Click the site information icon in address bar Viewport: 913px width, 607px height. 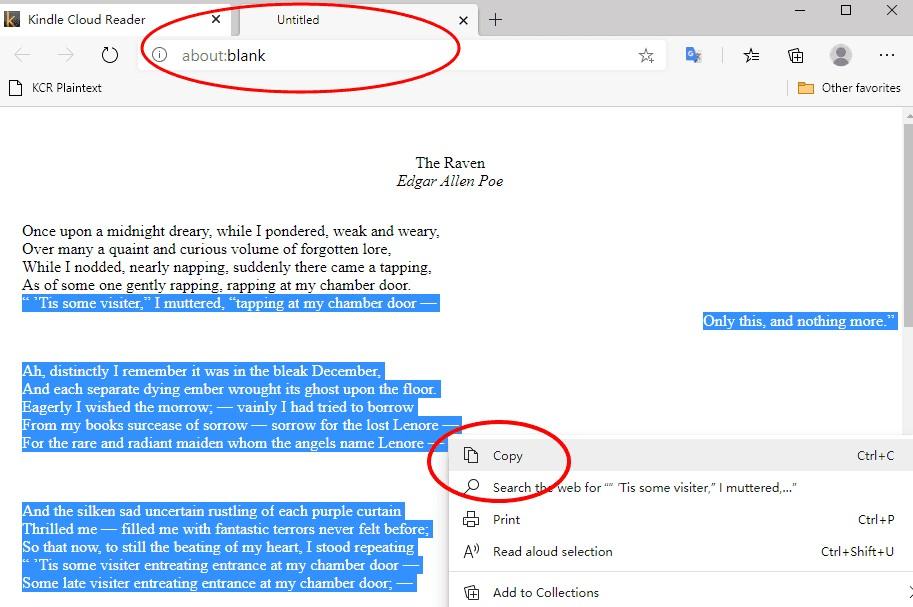(x=160, y=56)
